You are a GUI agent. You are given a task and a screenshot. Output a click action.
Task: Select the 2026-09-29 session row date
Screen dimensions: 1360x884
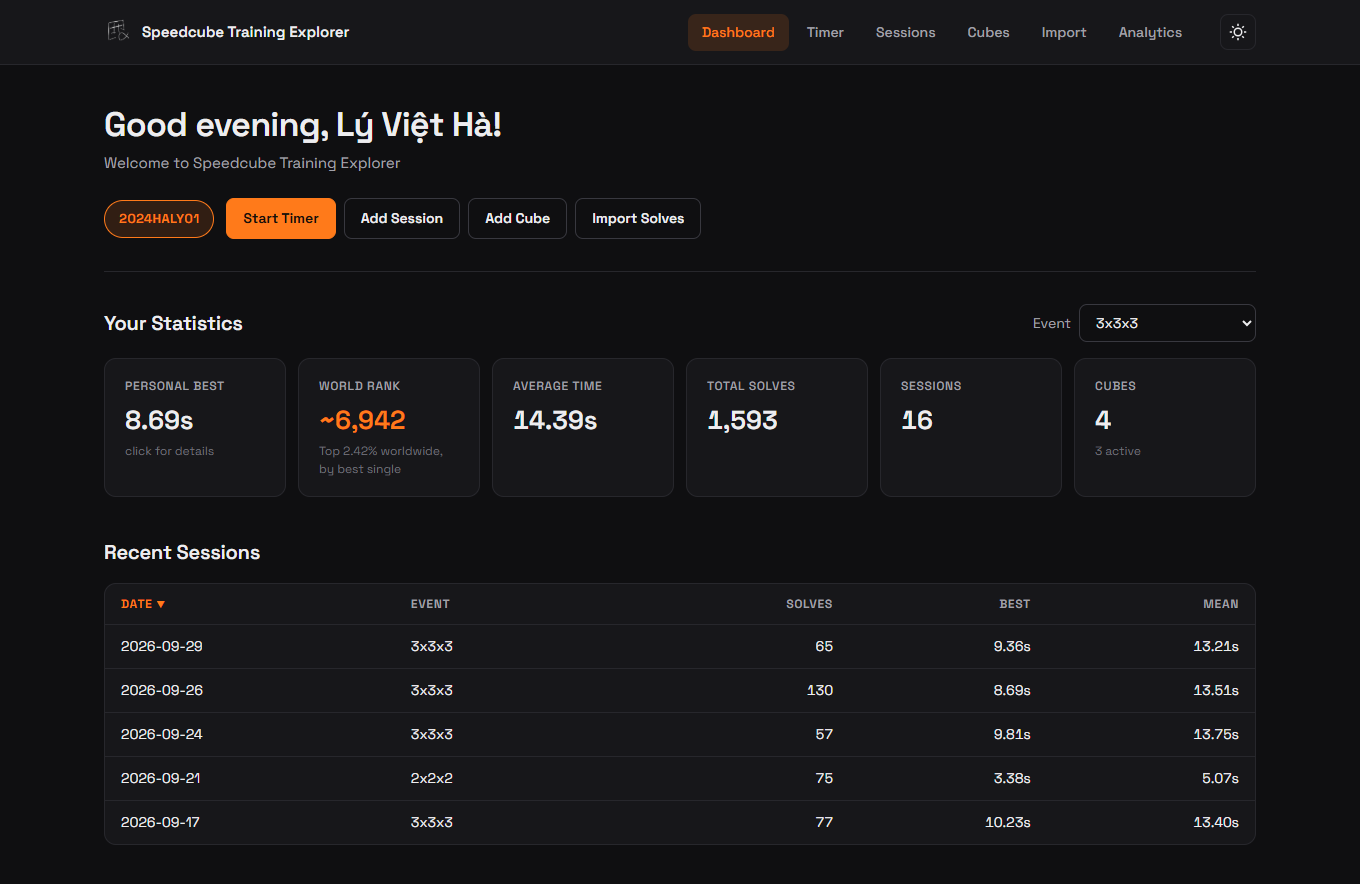click(x=162, y=646)
